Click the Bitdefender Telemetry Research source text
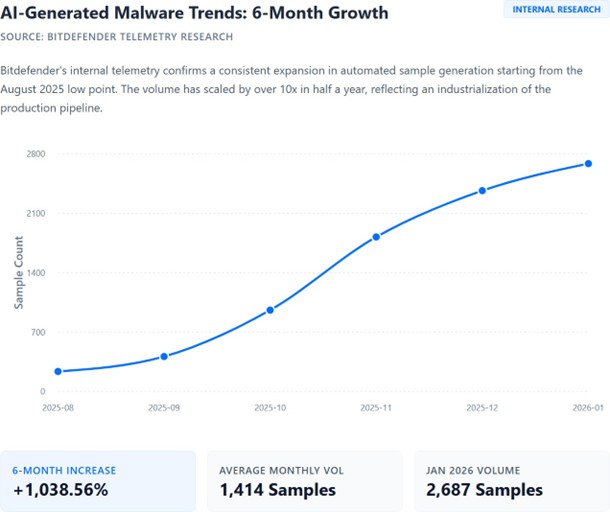The width and height of the screenshot is (610, 512). (x=117, y=37)
